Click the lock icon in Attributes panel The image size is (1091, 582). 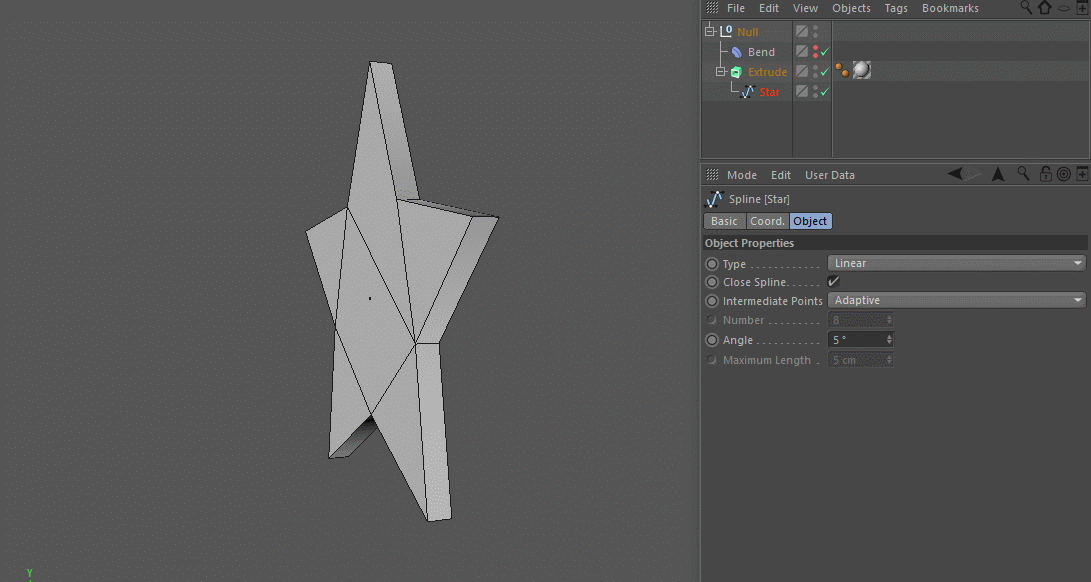click(x=1045, y=174)
